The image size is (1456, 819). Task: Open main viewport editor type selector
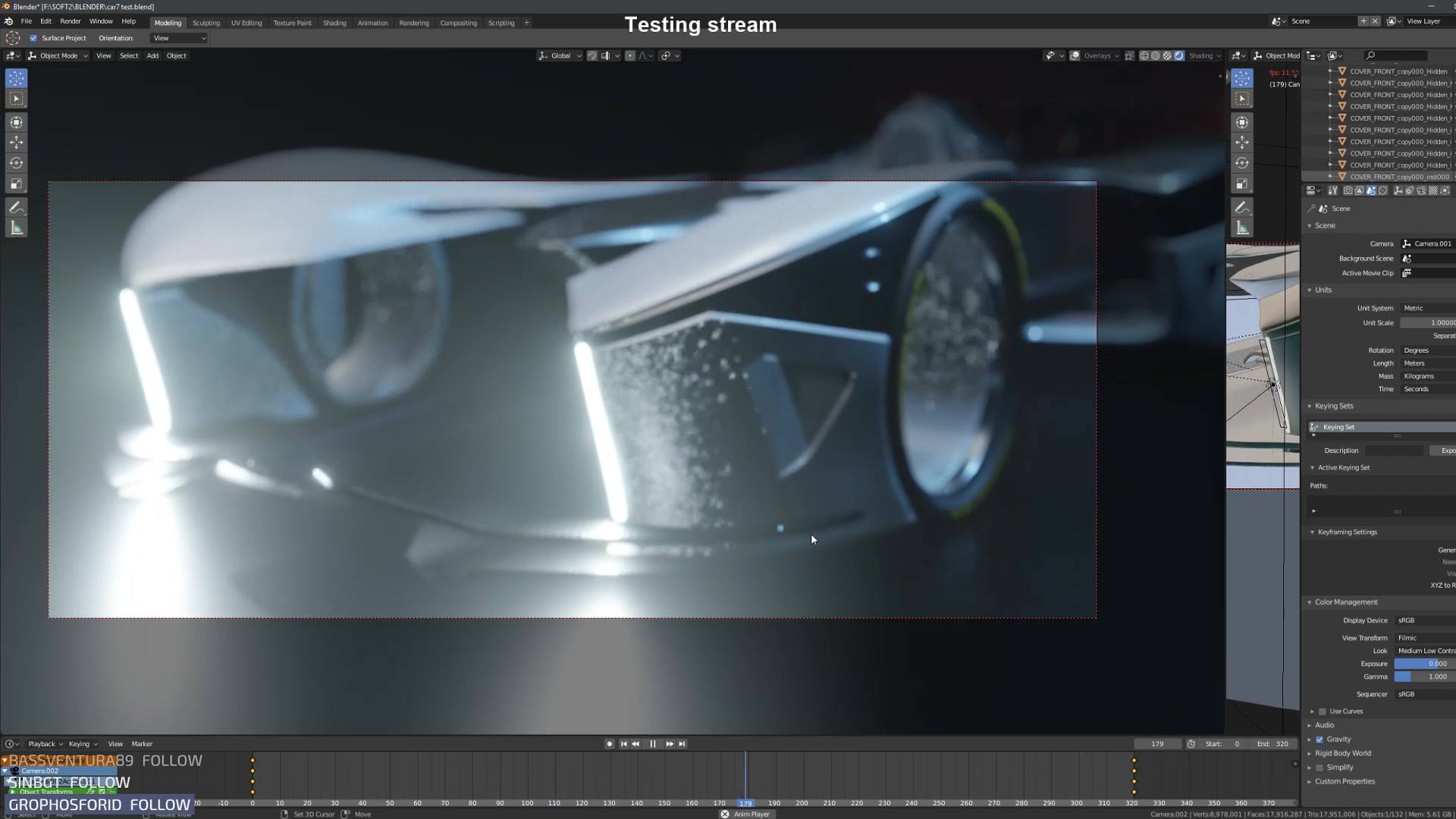[13, 56]
